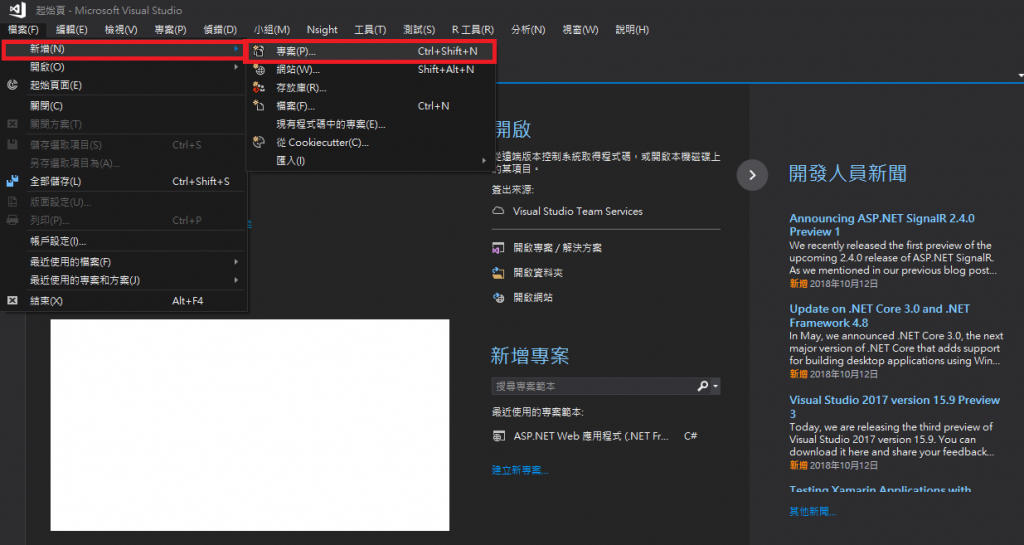Open Update on .NET Core 3.0 article
This screenshot has width=1024, height=545.
(x=880, y=315)
